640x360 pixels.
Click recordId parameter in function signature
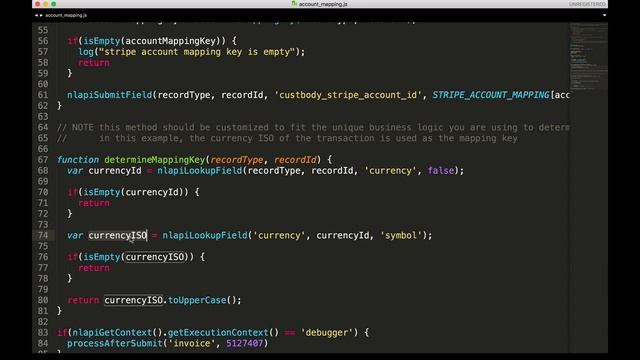295,160
